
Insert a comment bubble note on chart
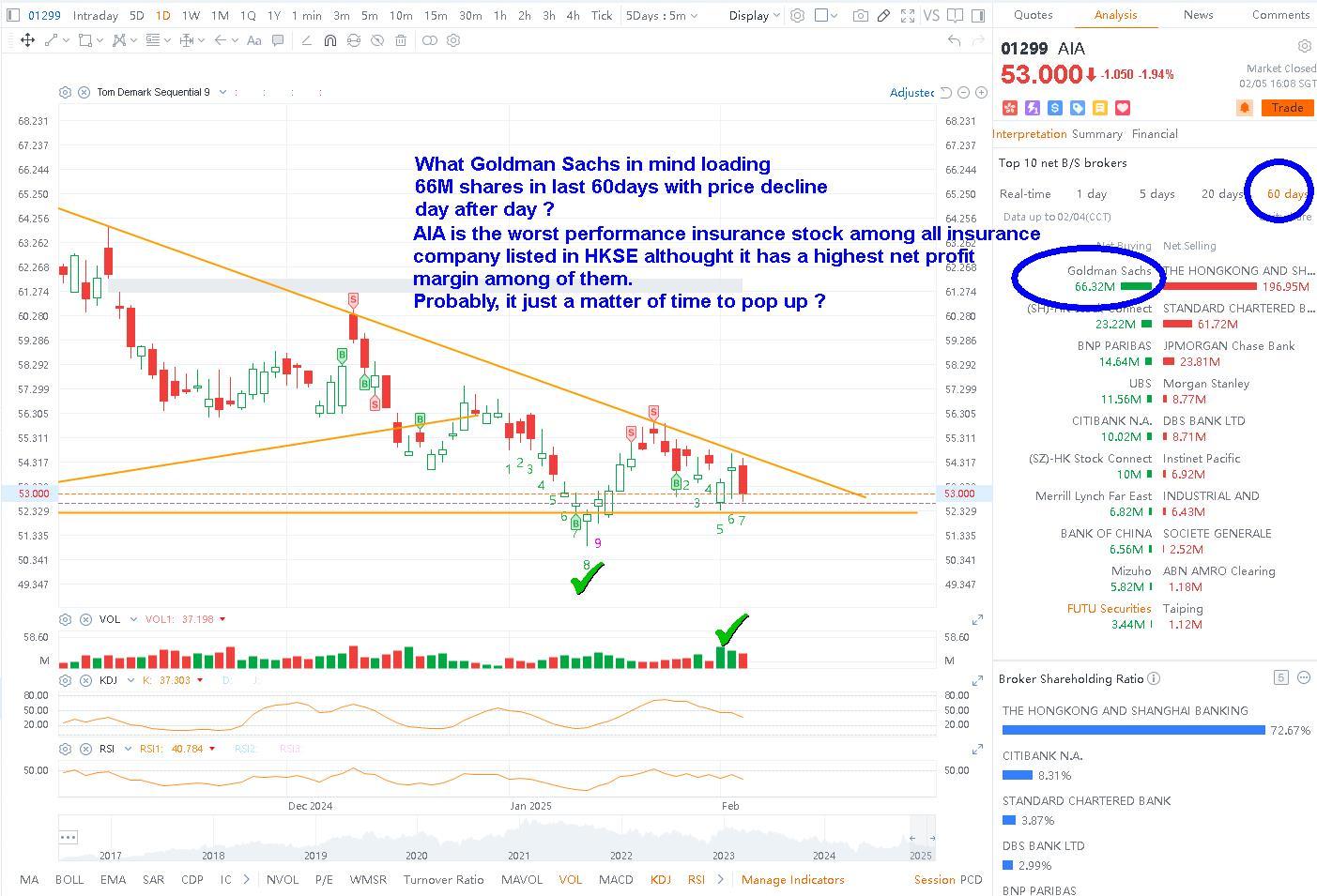[278, 40]
